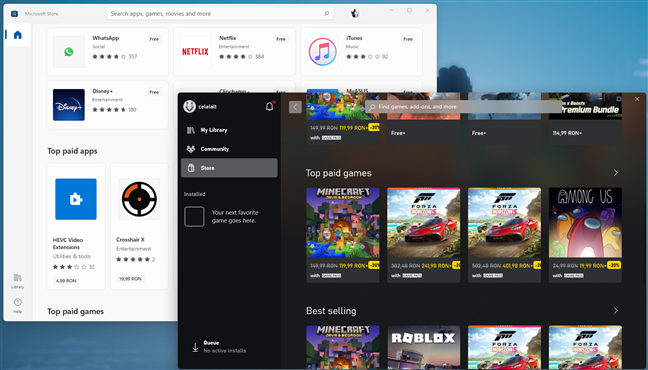Image resolution: width=648 pixels, height=370 pixels.
Task: Click the Find games, add-ons search field
Action: pyautogui.click(x=463, y=107)
